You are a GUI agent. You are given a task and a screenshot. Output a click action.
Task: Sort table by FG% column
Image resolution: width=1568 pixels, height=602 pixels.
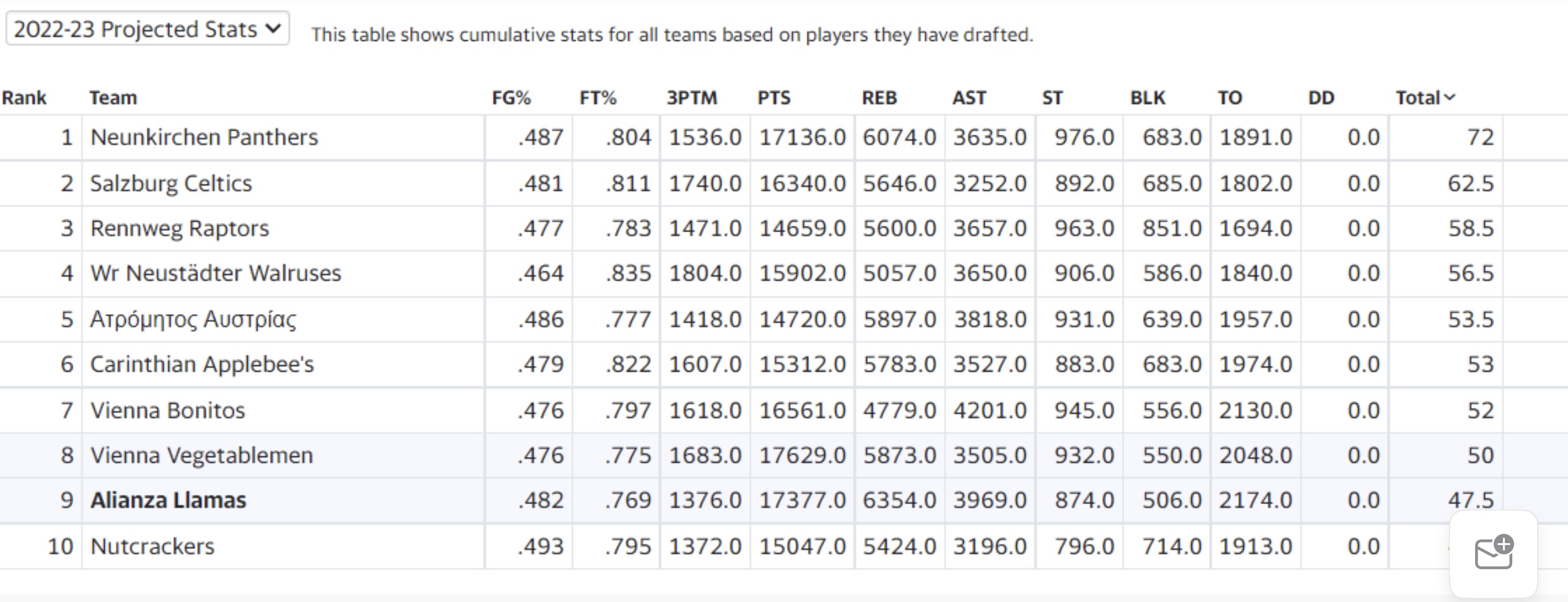(x=511, y=98)
